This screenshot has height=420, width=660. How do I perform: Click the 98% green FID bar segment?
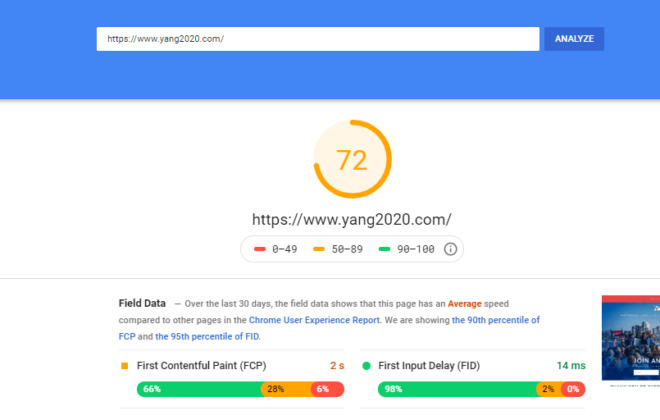pyautogui.click(x=458, y=389)
